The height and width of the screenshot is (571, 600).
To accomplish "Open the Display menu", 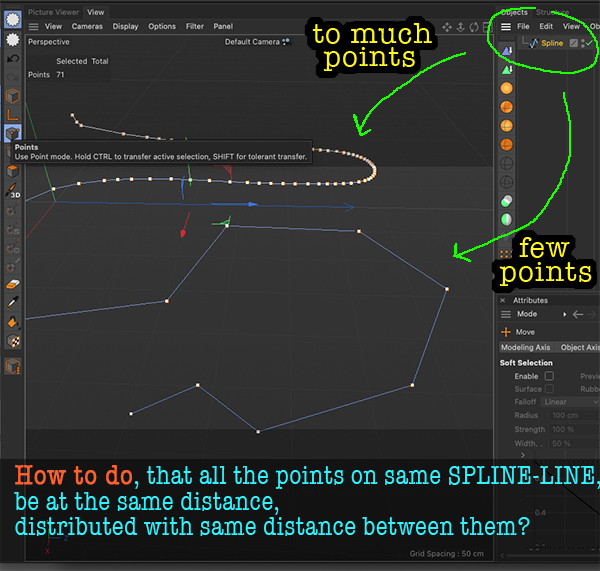I will 125,26.
